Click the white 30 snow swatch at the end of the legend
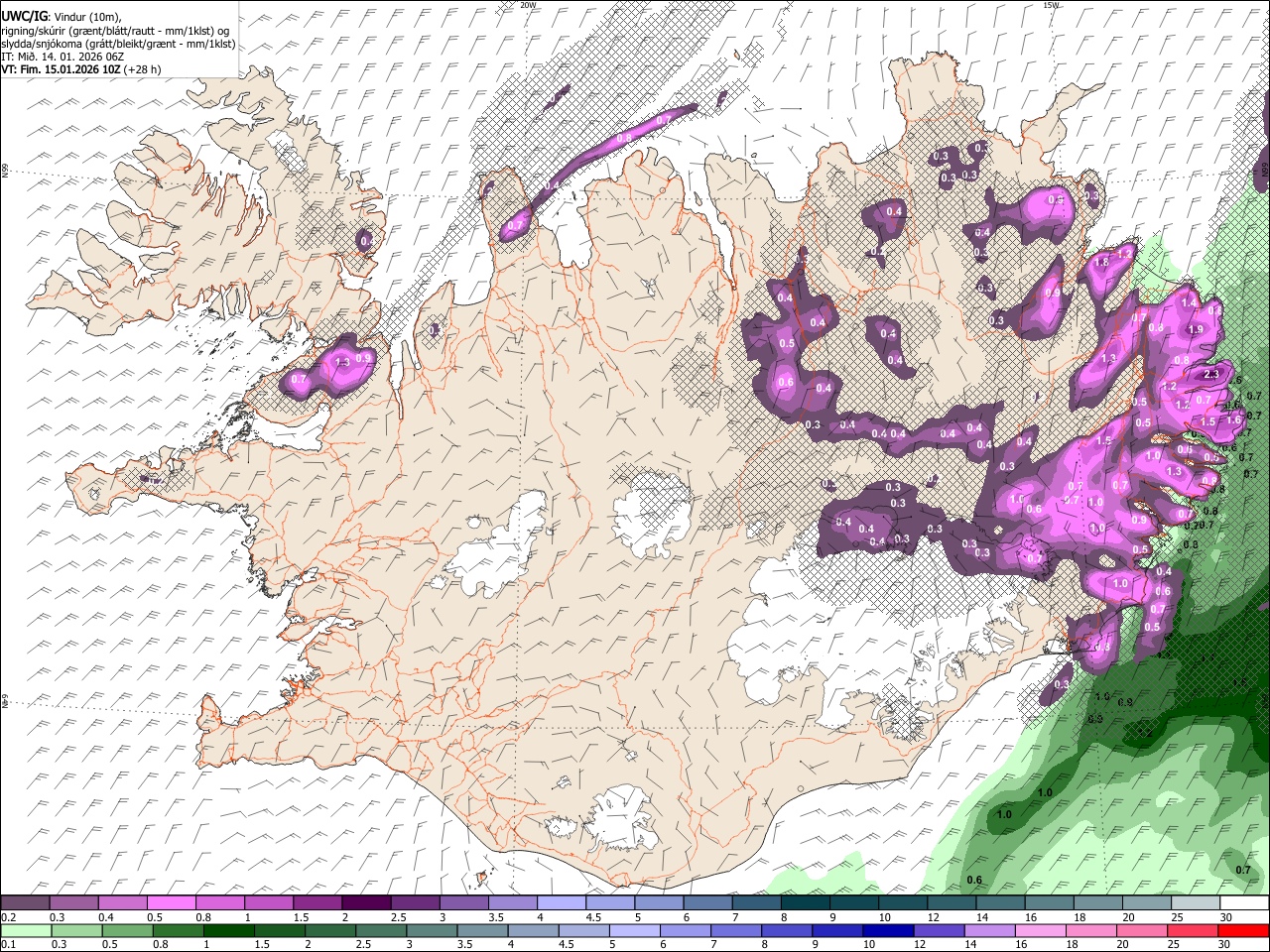The width and height of the screenshot is (1270, 952). tap(1243, 903)
